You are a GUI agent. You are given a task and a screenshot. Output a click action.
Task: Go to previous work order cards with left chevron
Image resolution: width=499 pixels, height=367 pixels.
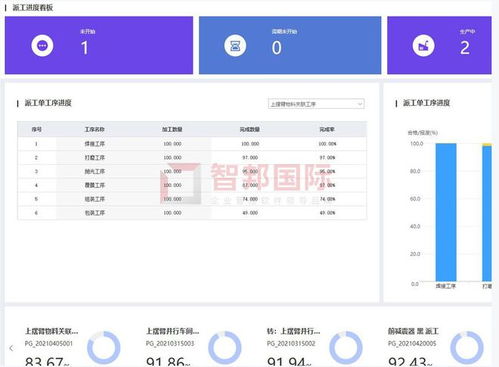point(11,348)
